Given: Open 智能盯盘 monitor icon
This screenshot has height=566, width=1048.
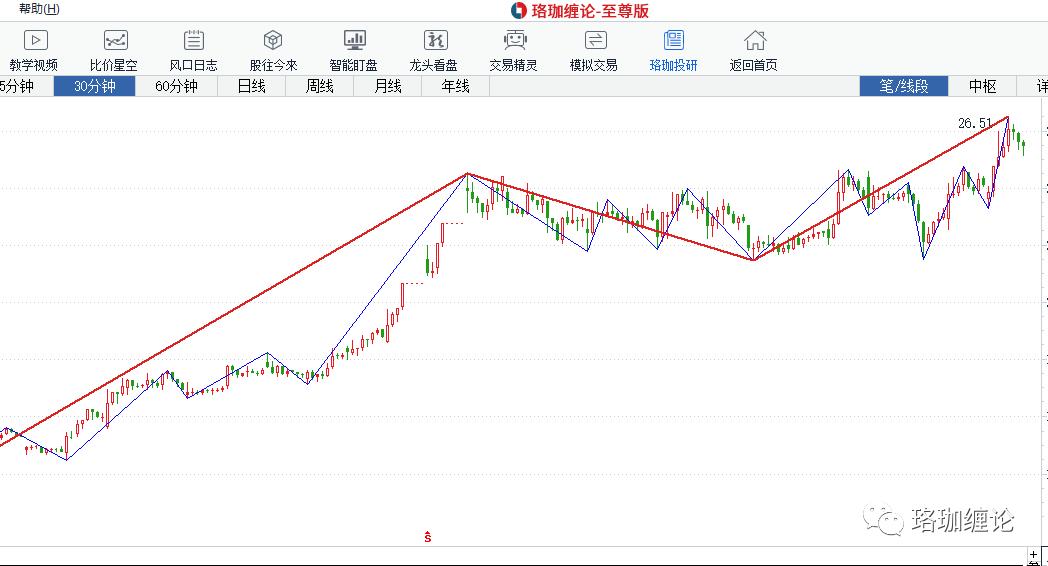Looking at the screenshot, I should pos(354,41).
